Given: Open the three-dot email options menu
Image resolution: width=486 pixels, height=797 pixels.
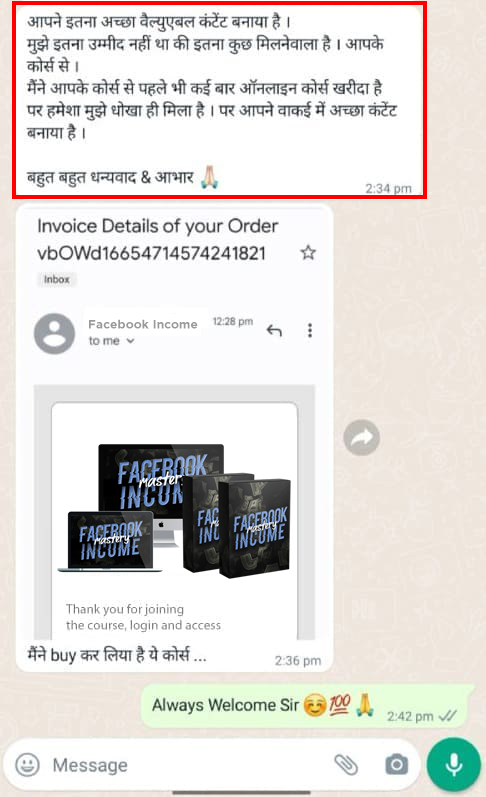Looking at the screenshot, I should [310, 330].
